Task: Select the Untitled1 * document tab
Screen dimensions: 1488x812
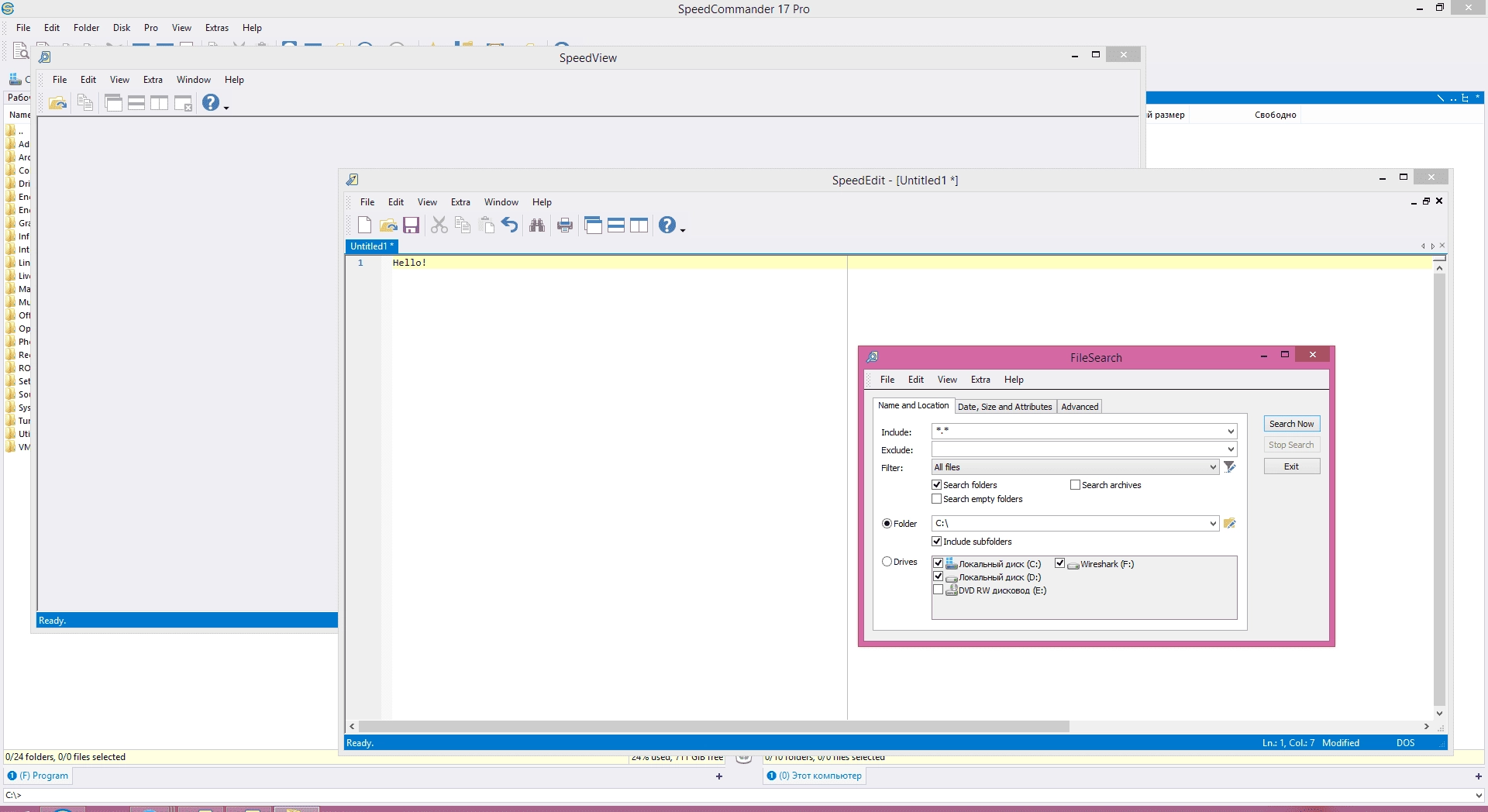Action: [372, 246]
